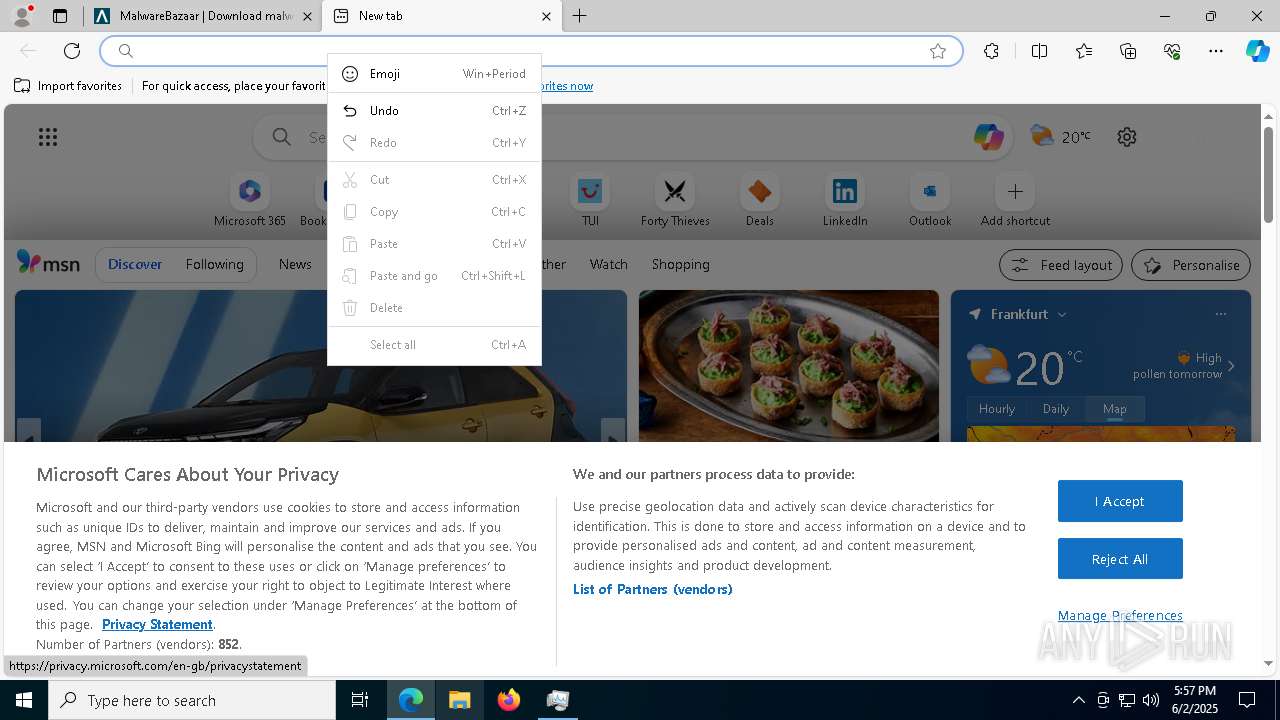Viewport: 1280px width, 720px height.
Task: Open the appetizer platter news thumbnail
Action: 789,366
